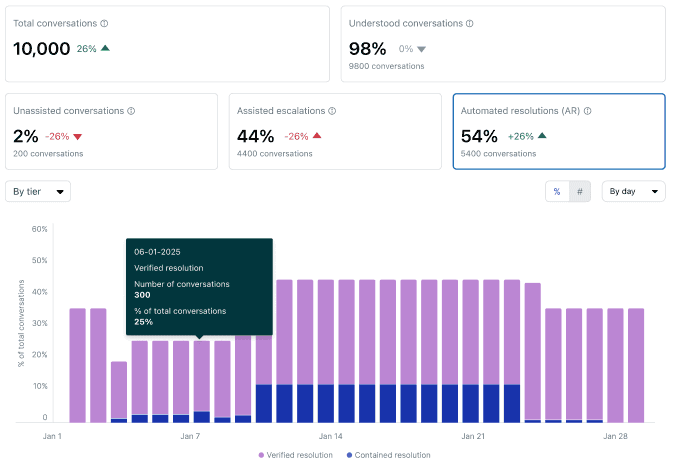Click green up arrow next to 10,000
Viewport: 673px width, 471px height.
[105, 48]
